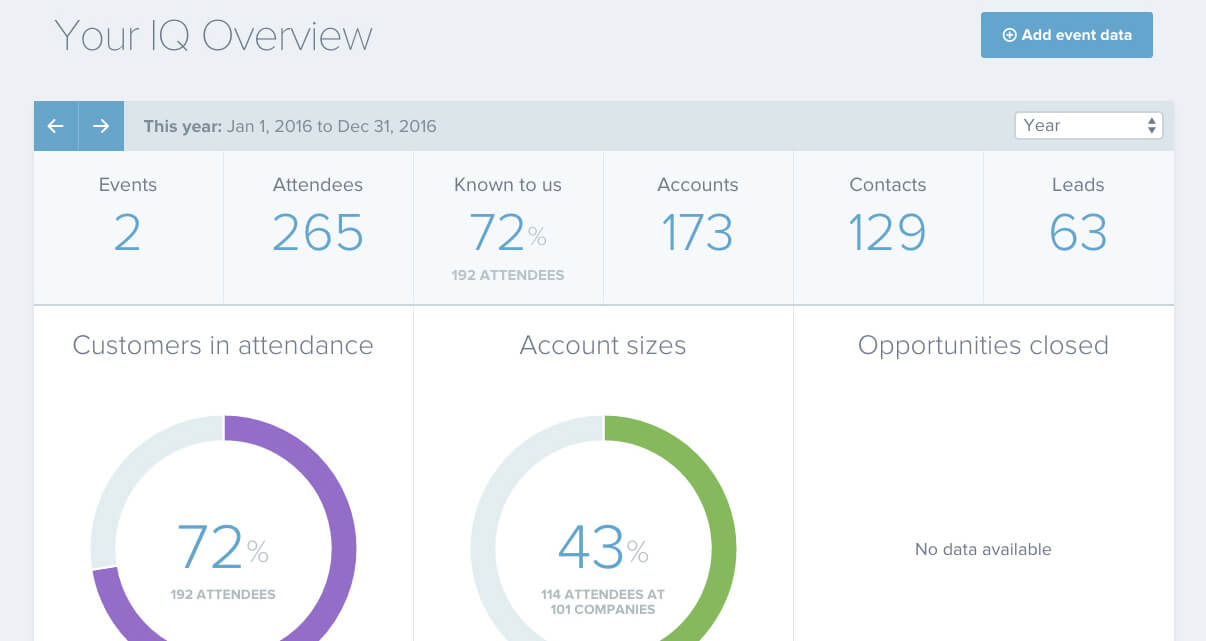This screenshot has width=1206, height=641.
Task: Click the Account sizes heading
Action: point(603,346)
